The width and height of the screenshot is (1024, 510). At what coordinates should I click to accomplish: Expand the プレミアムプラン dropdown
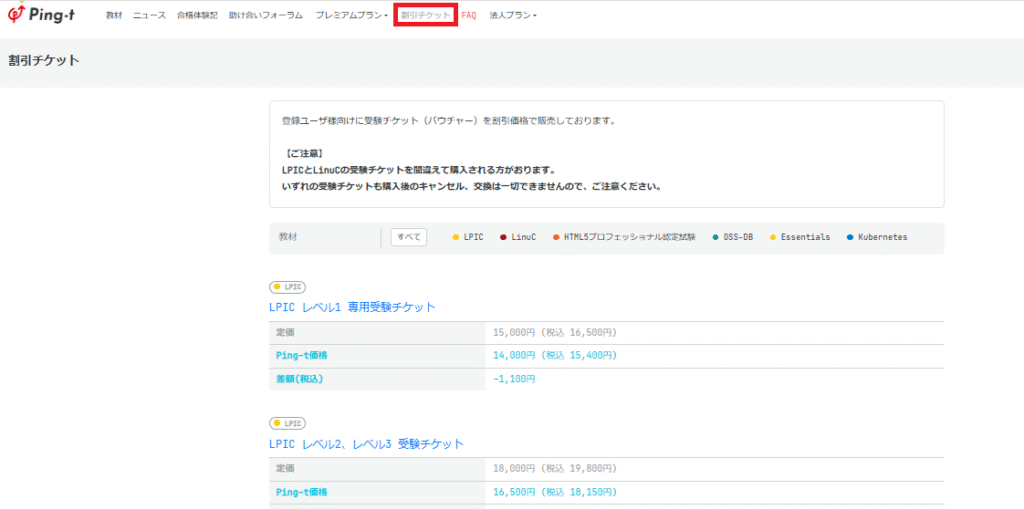pos(352,16)
